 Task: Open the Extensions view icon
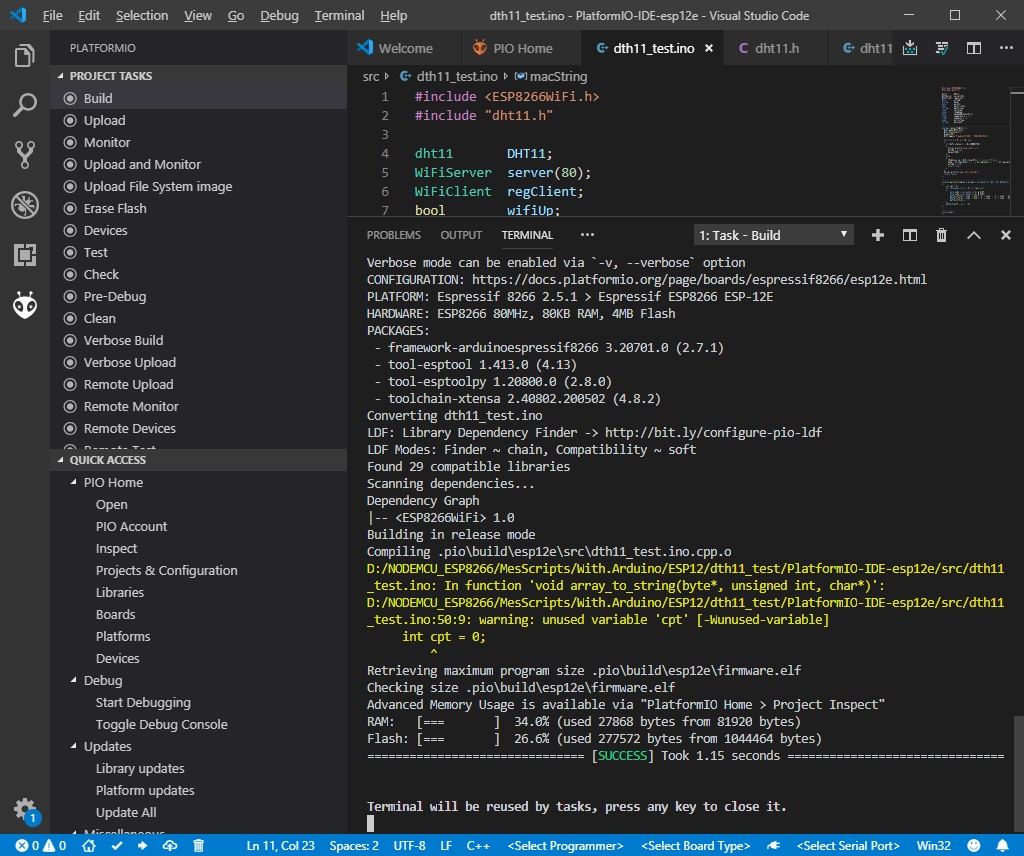(25, 255)
